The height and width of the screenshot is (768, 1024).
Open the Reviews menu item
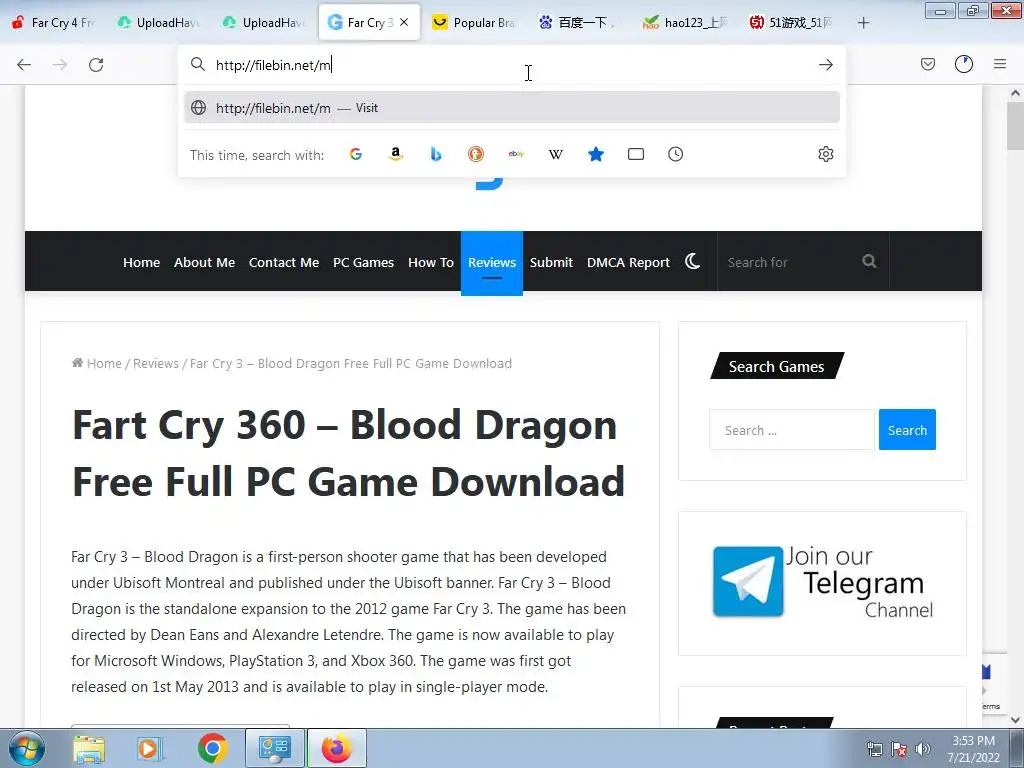click(x=492, y=263)
